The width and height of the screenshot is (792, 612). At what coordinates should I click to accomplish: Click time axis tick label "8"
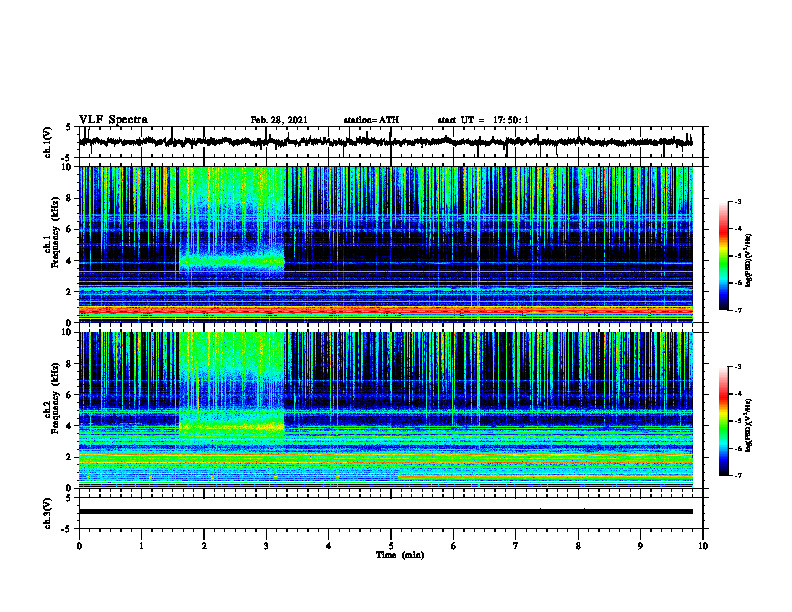[x=578, y=546]
